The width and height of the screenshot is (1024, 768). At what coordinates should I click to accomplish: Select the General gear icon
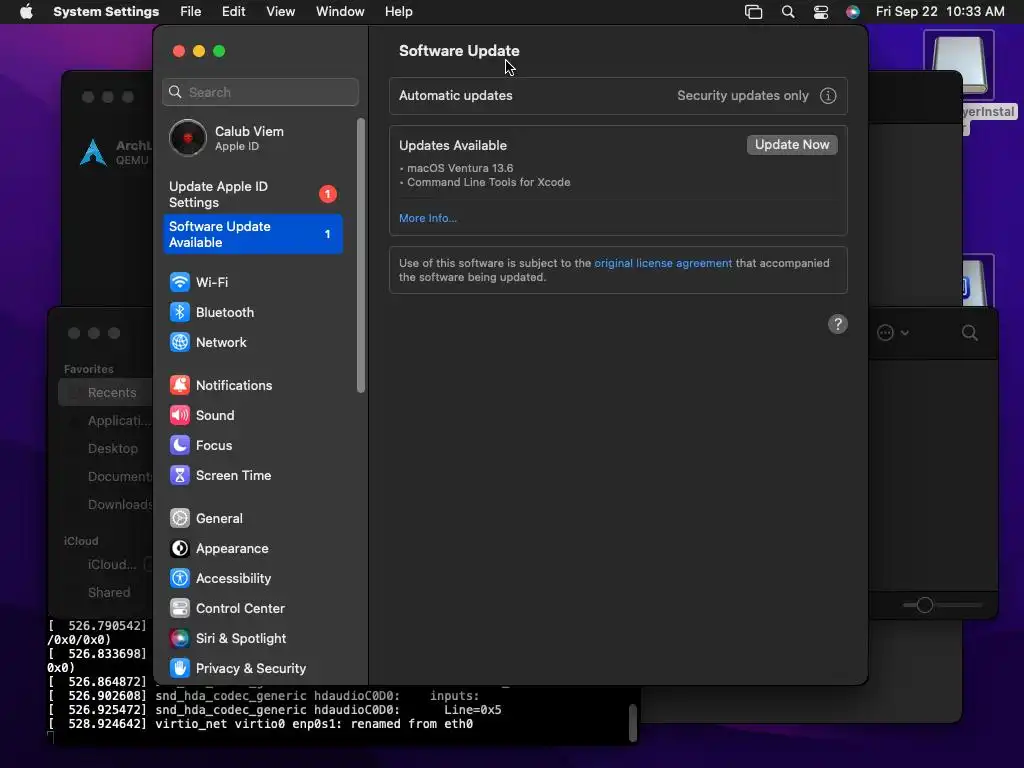[180, 519]
